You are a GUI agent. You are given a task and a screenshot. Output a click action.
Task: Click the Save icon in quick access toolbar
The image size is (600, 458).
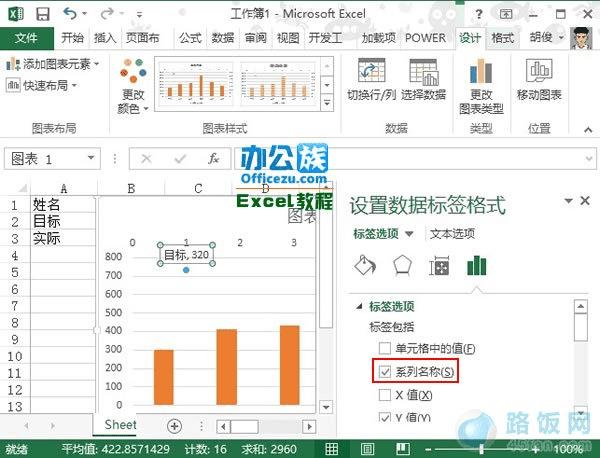pos(42,14)
